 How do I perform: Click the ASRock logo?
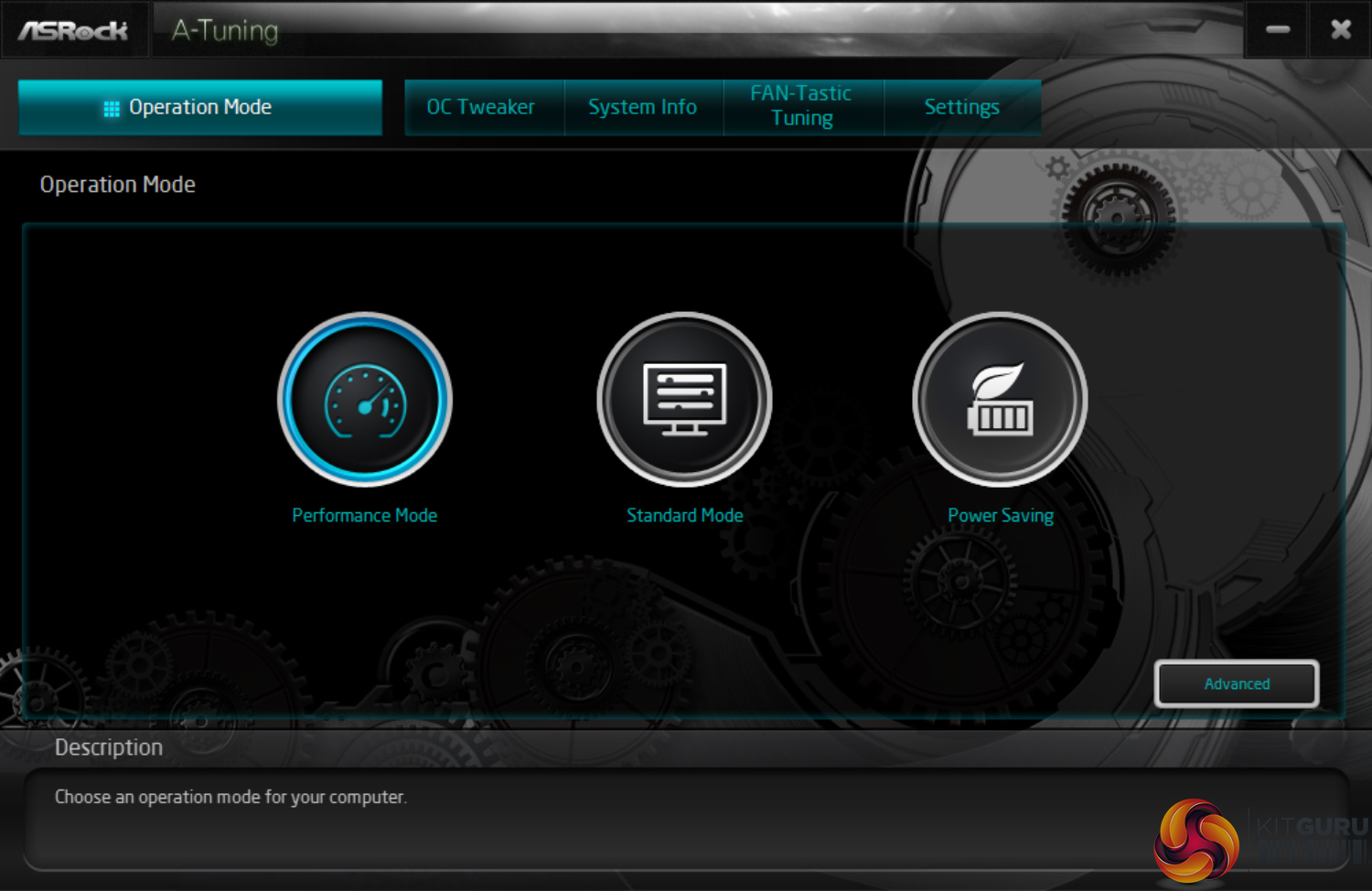click(x=73, y=31)
